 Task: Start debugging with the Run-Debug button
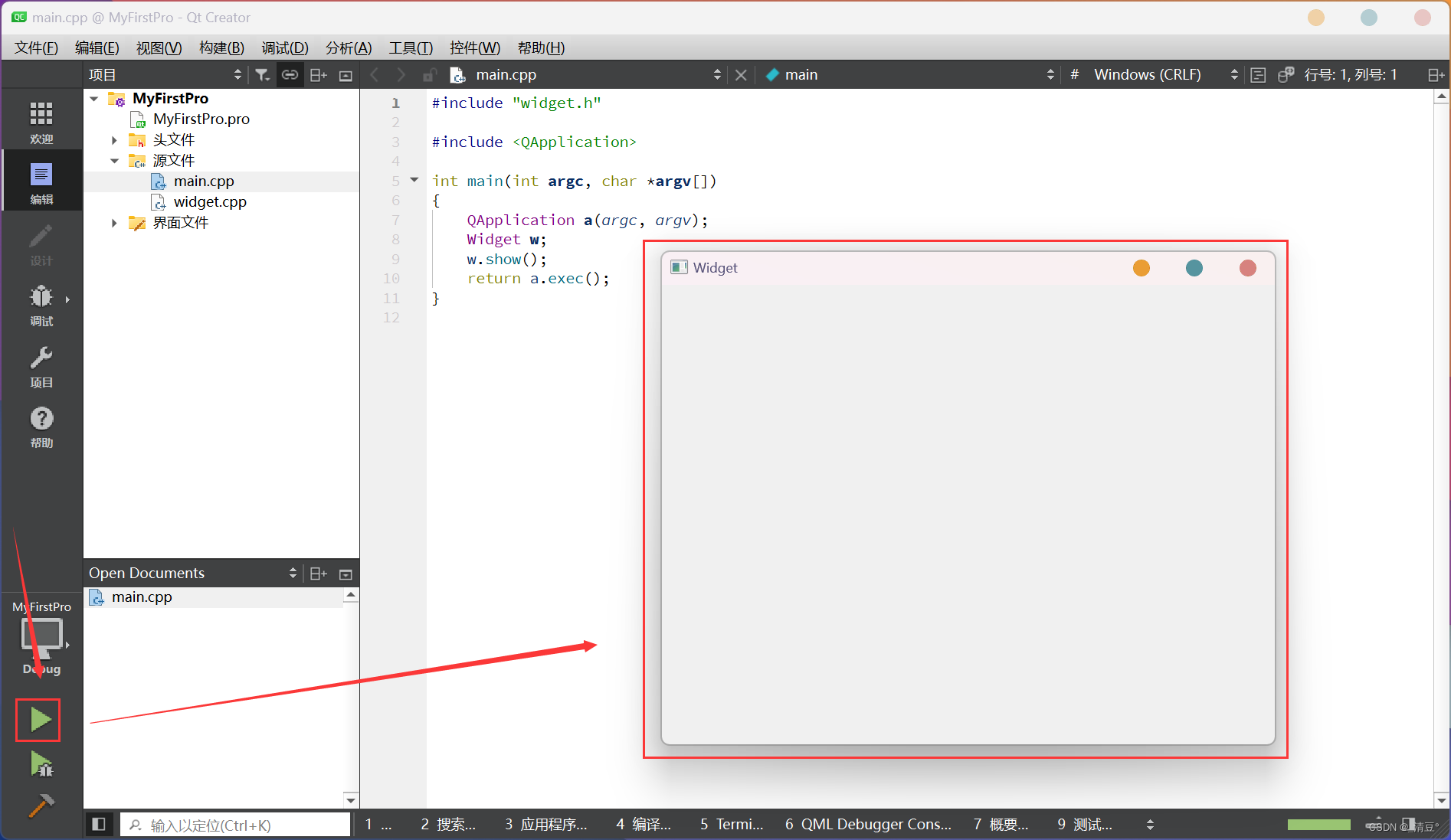[x=41, y=764]
